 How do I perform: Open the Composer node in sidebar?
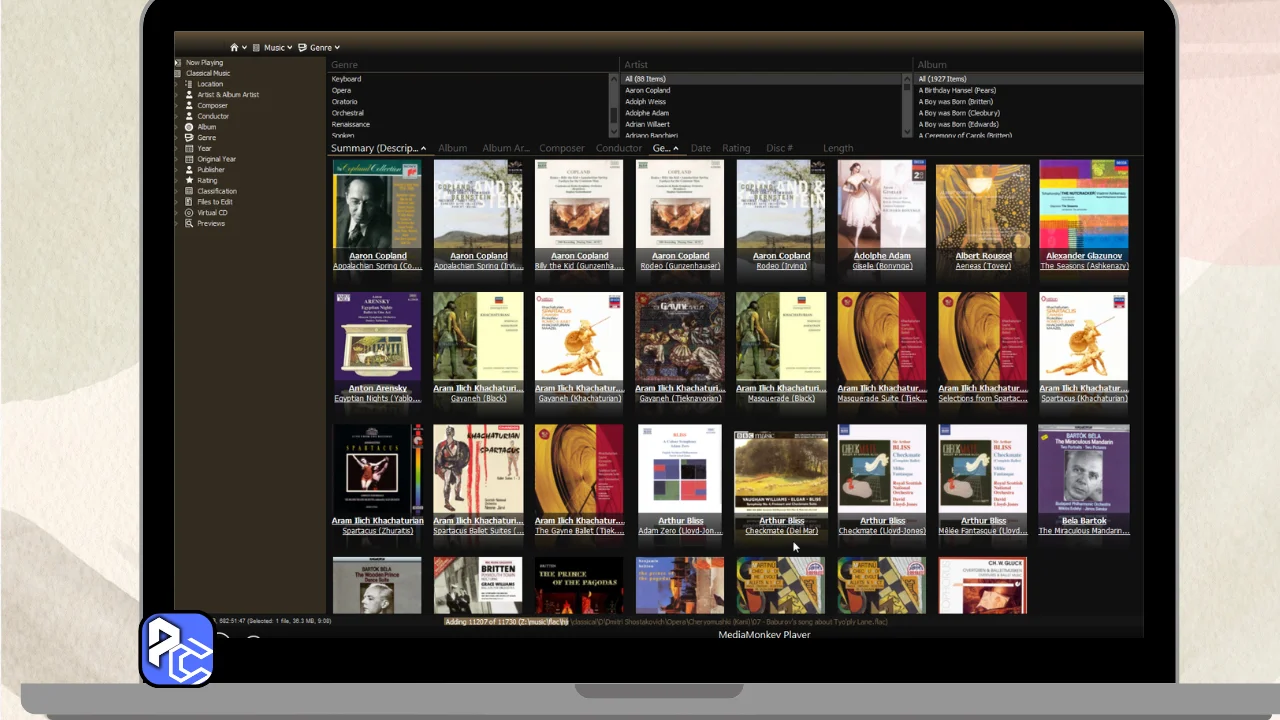click(211, 105)
